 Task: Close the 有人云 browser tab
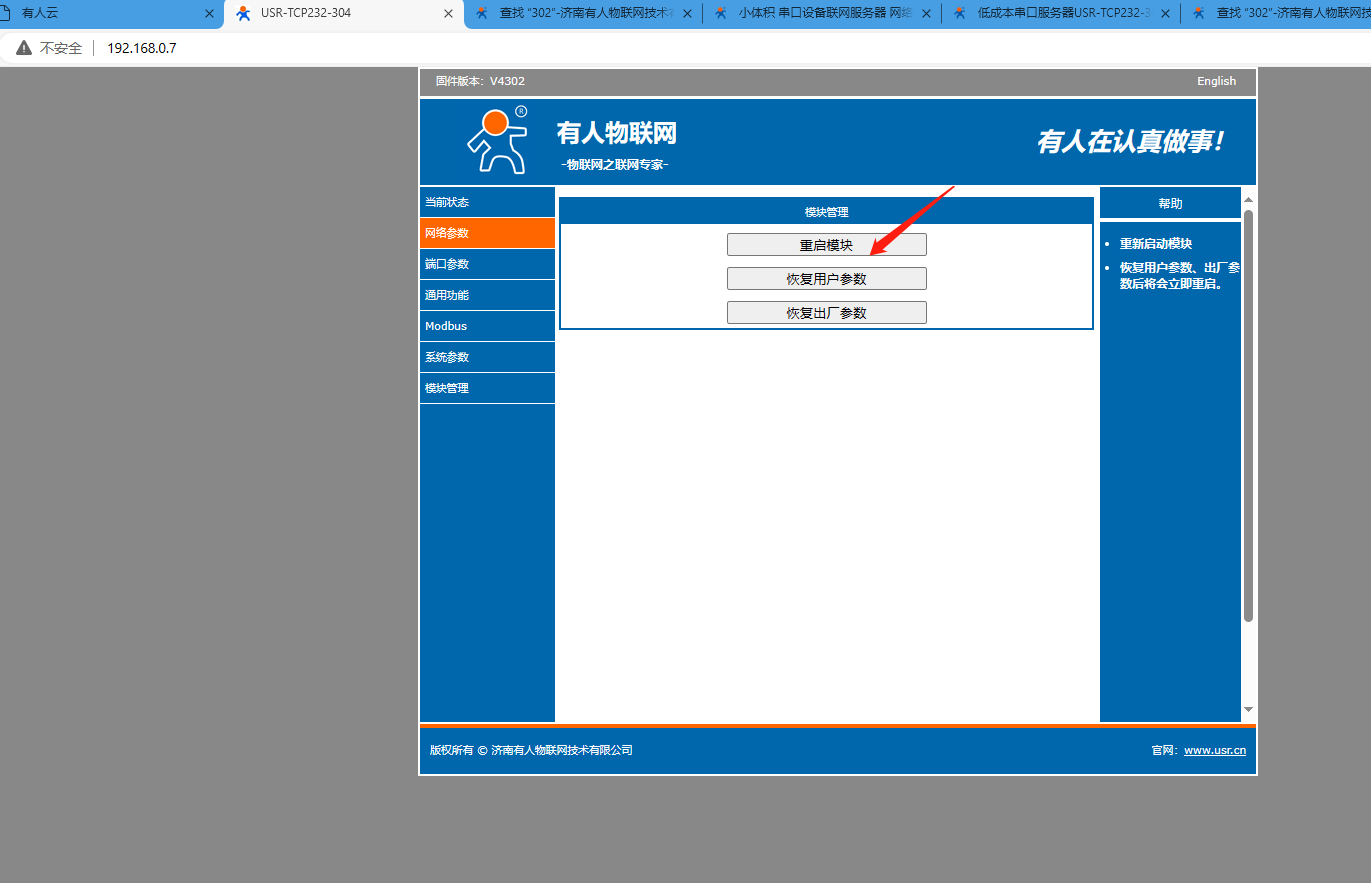point(209,14)
